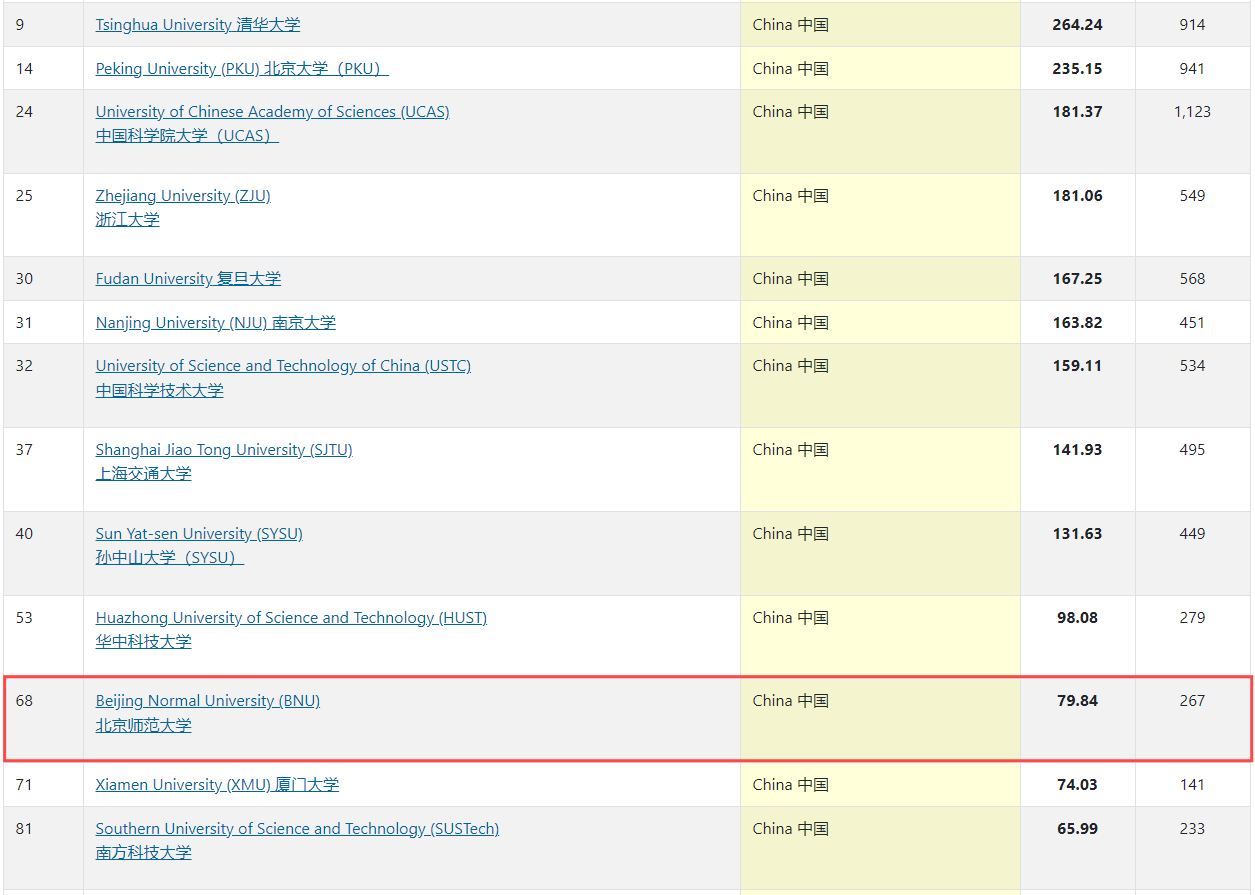Select the count number 267
The width and height of the screenshot is (1255, 895).
pyautogui.click(x=1192, y=701)
